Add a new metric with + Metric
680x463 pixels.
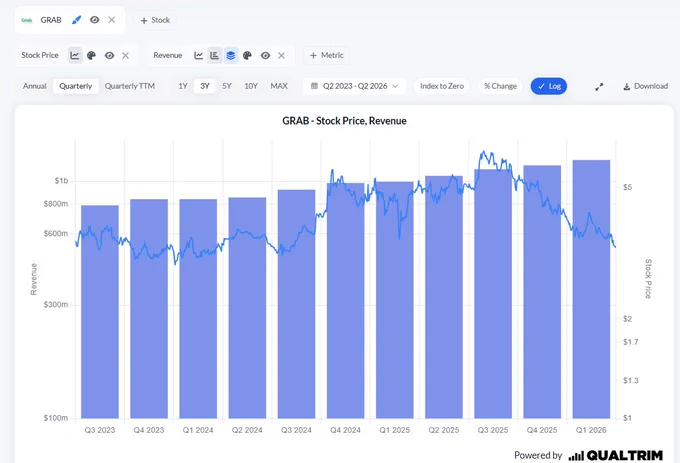327,55
